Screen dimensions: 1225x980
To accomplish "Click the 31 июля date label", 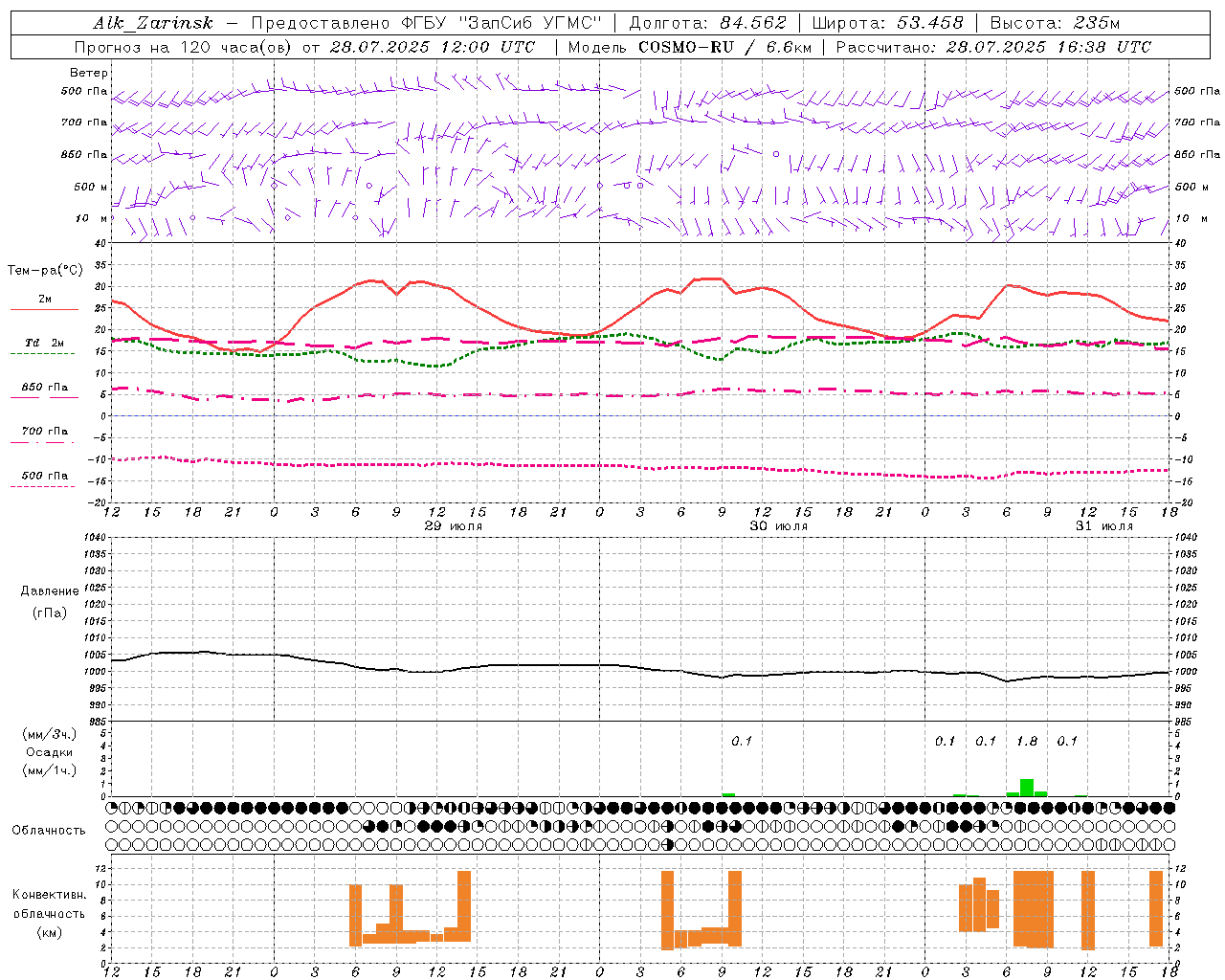I will [1104, 526].
